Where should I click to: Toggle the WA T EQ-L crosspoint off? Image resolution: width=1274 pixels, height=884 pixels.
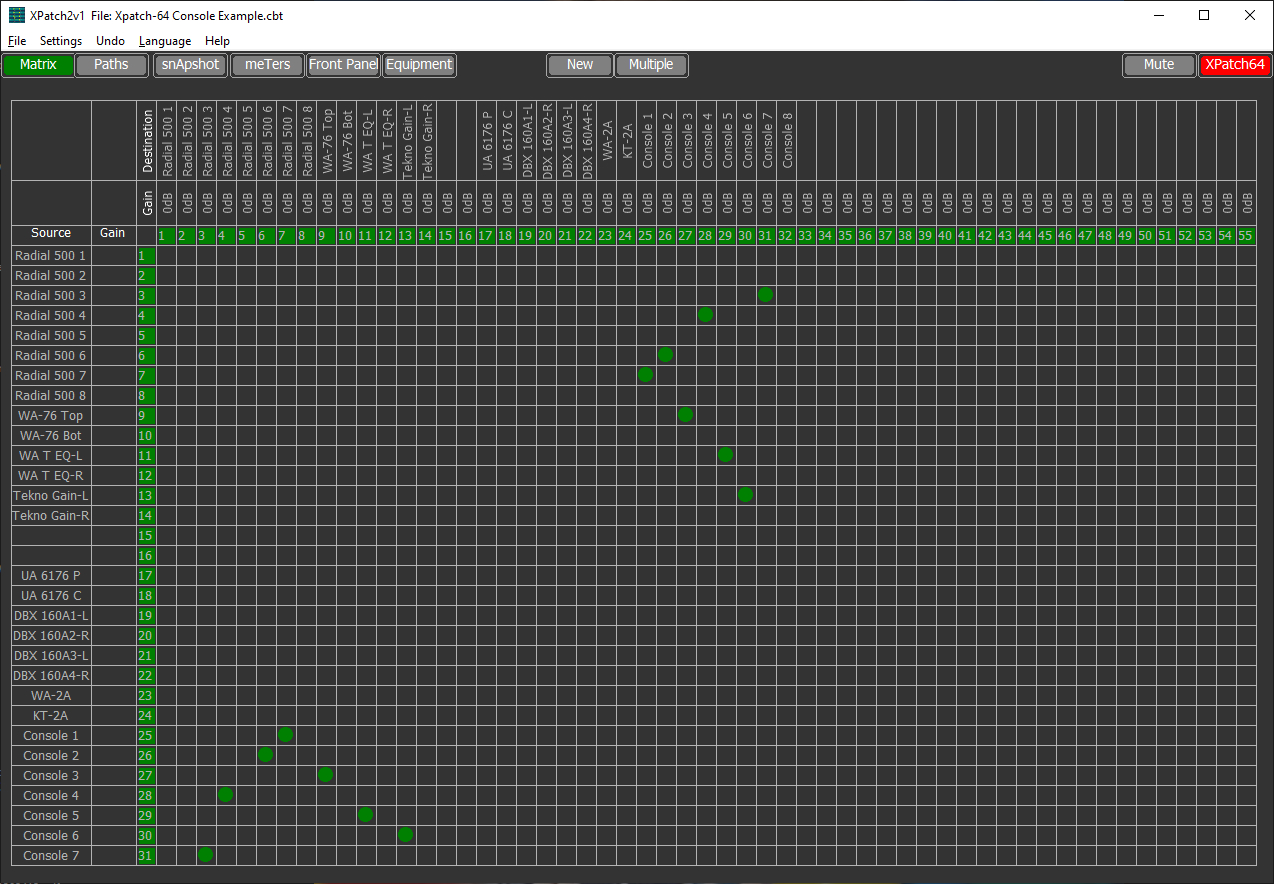point(725,455)
